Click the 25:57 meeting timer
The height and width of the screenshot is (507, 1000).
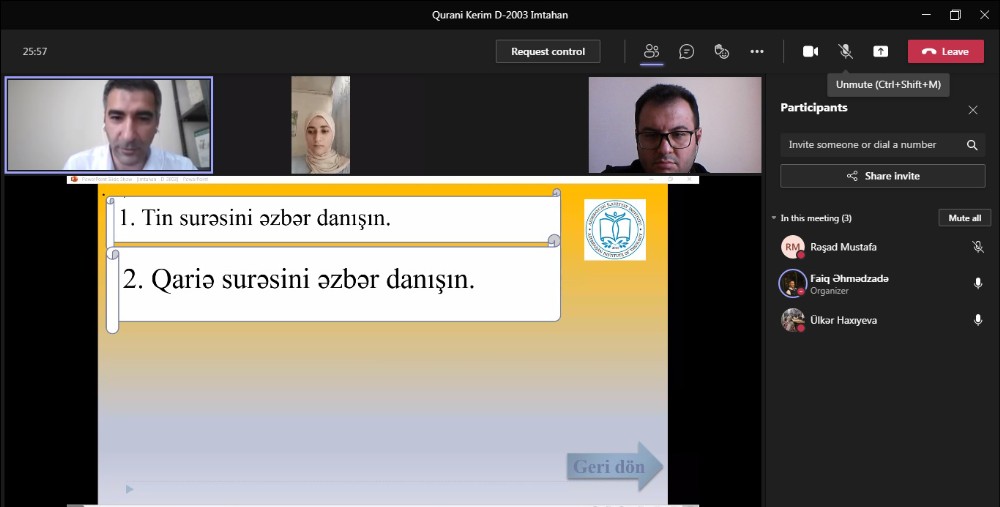(35, 52)
